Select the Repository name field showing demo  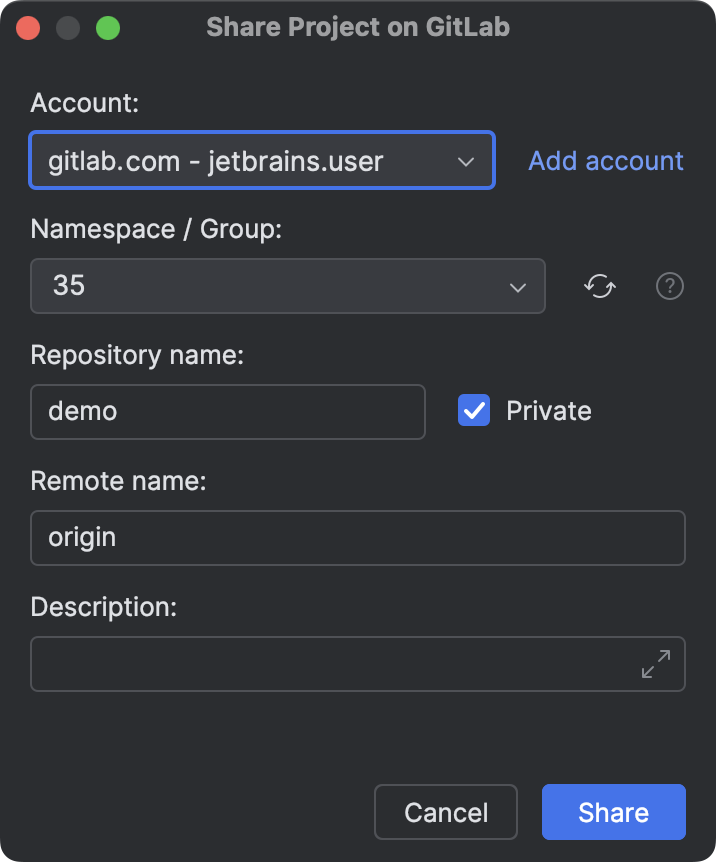tap(227, 411)
